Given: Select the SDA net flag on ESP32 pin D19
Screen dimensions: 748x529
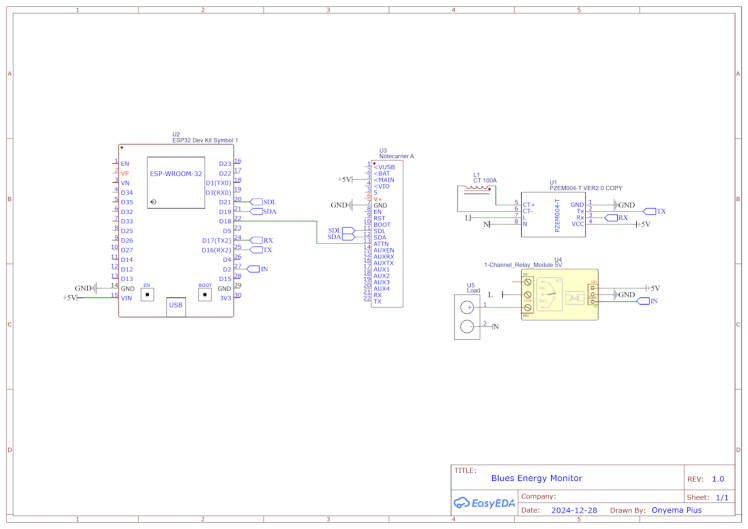Looking at the screenshot, I should [x=263, y=212].
